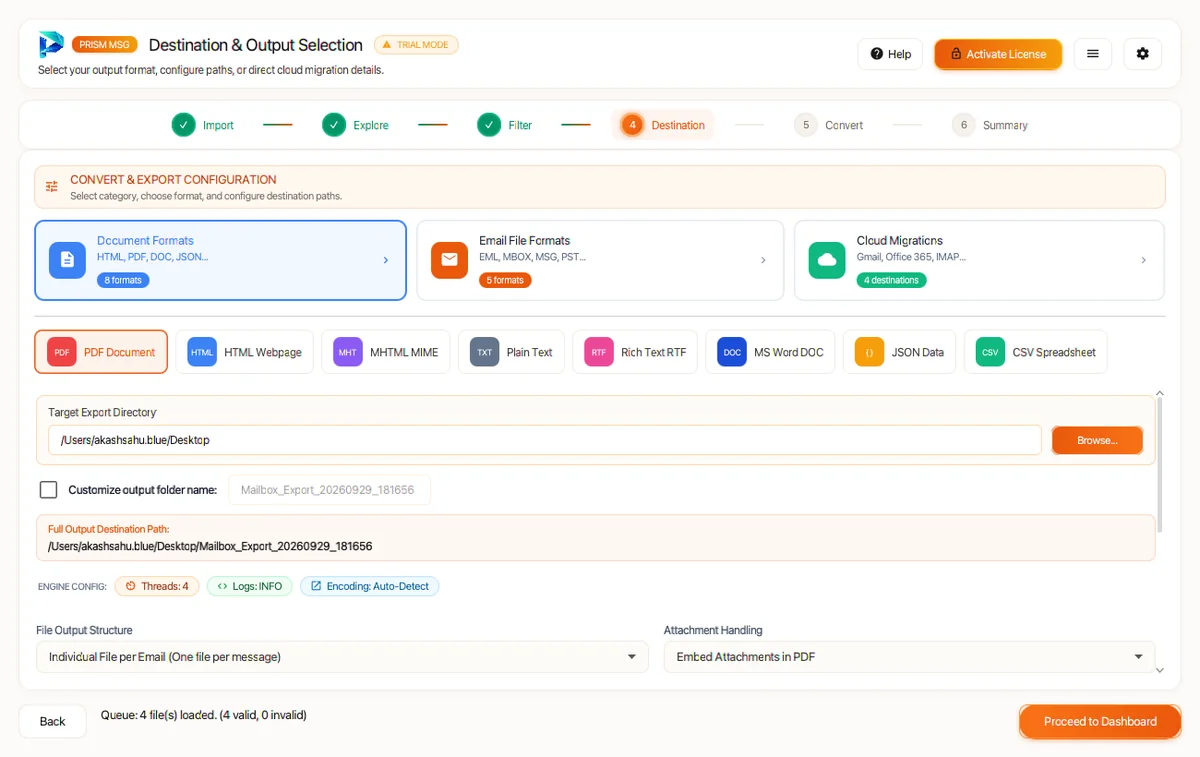Click the DOC icon for MS Word
This screenshot has height=757, width=1200.
732,352
